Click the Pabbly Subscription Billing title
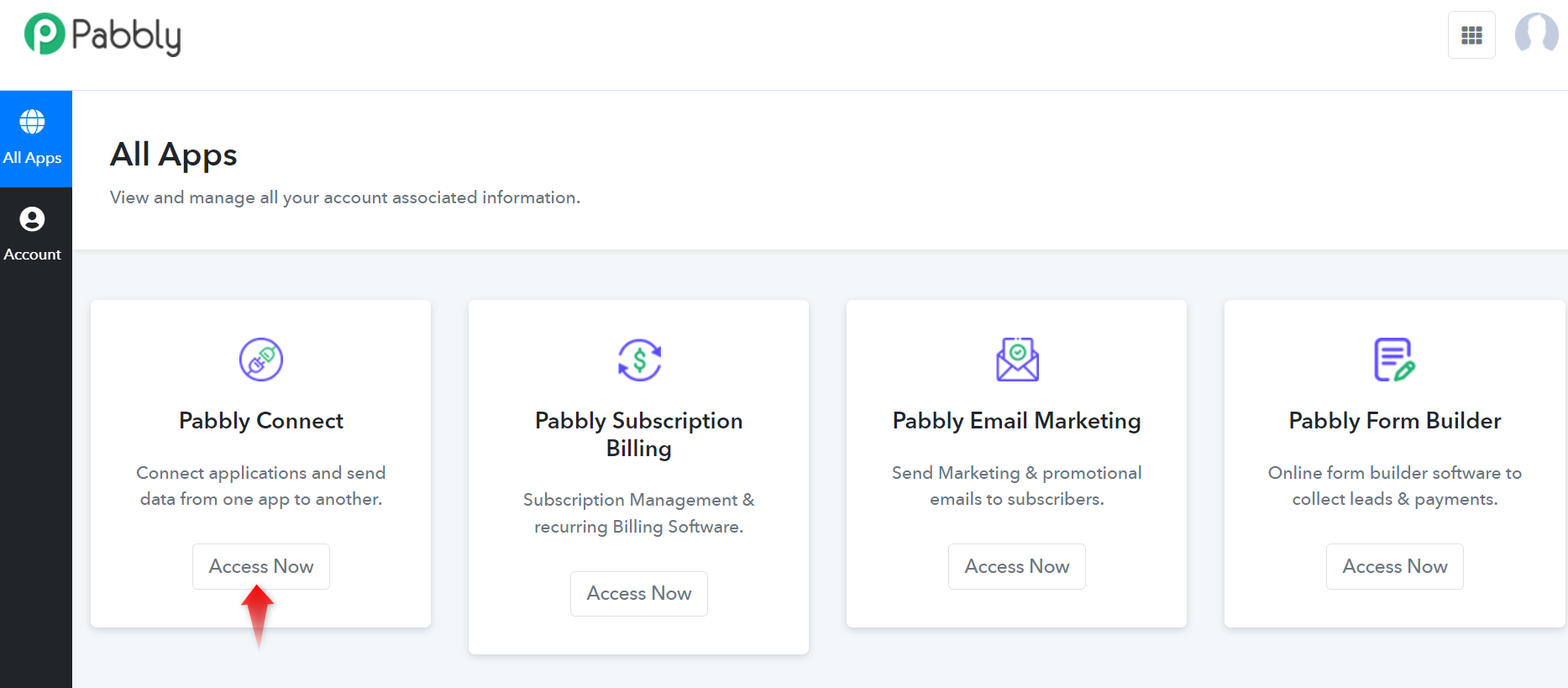Screen dimensions: 1568x688 pos(639,434)
